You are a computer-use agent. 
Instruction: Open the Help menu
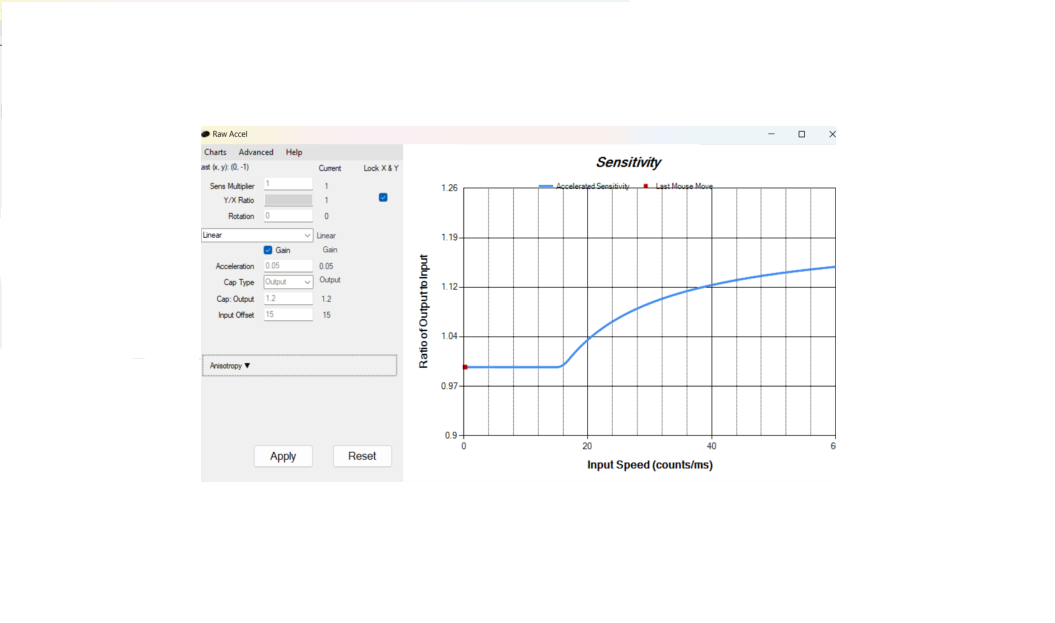click(293, 152)
